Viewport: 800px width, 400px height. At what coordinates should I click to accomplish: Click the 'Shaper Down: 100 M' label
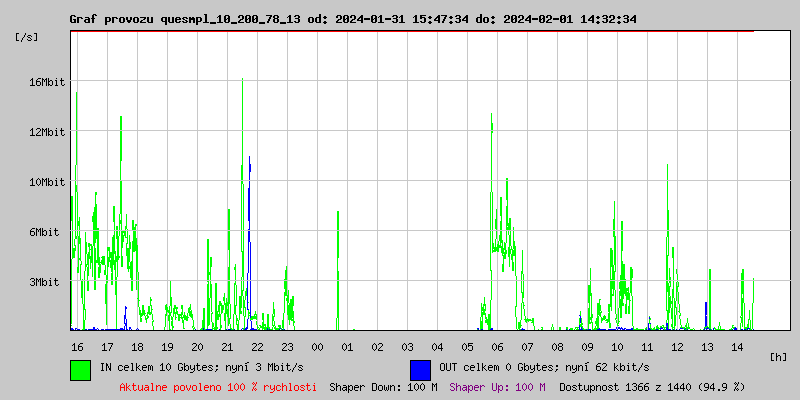383,386
